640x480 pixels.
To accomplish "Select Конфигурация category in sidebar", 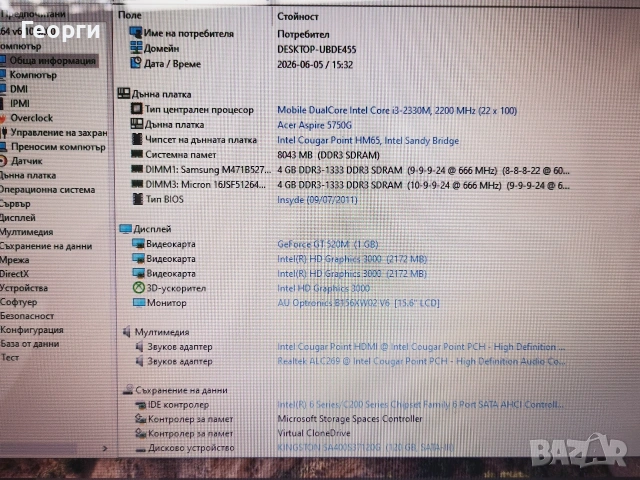I will coord(31,330).
